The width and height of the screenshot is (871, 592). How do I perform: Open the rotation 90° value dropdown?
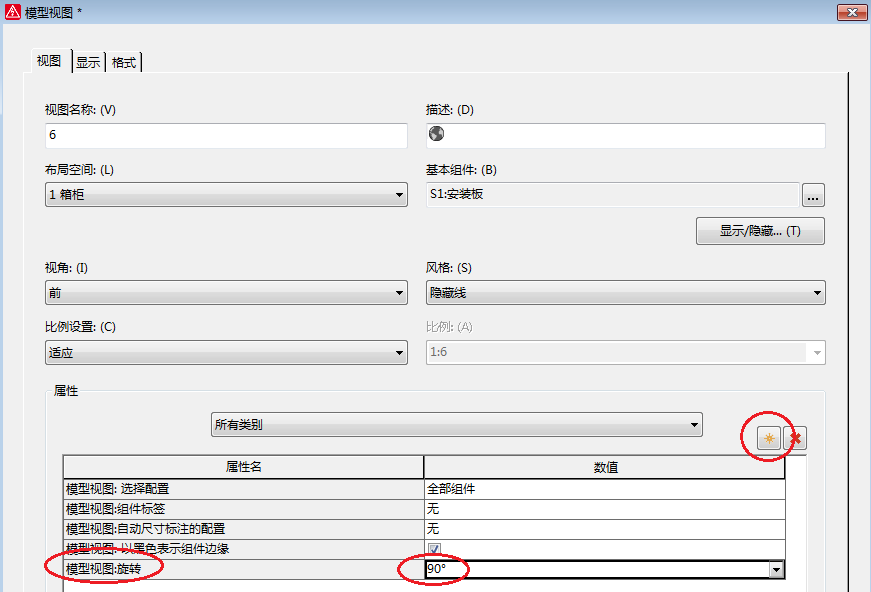click(776, 569)
